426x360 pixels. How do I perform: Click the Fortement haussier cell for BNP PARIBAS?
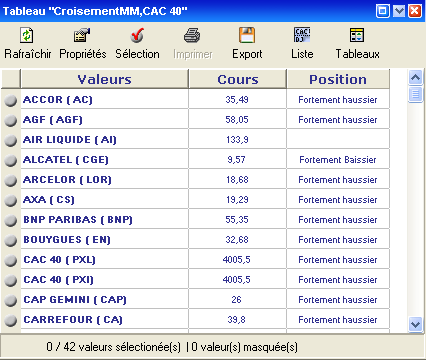click(x=338, y=220)
